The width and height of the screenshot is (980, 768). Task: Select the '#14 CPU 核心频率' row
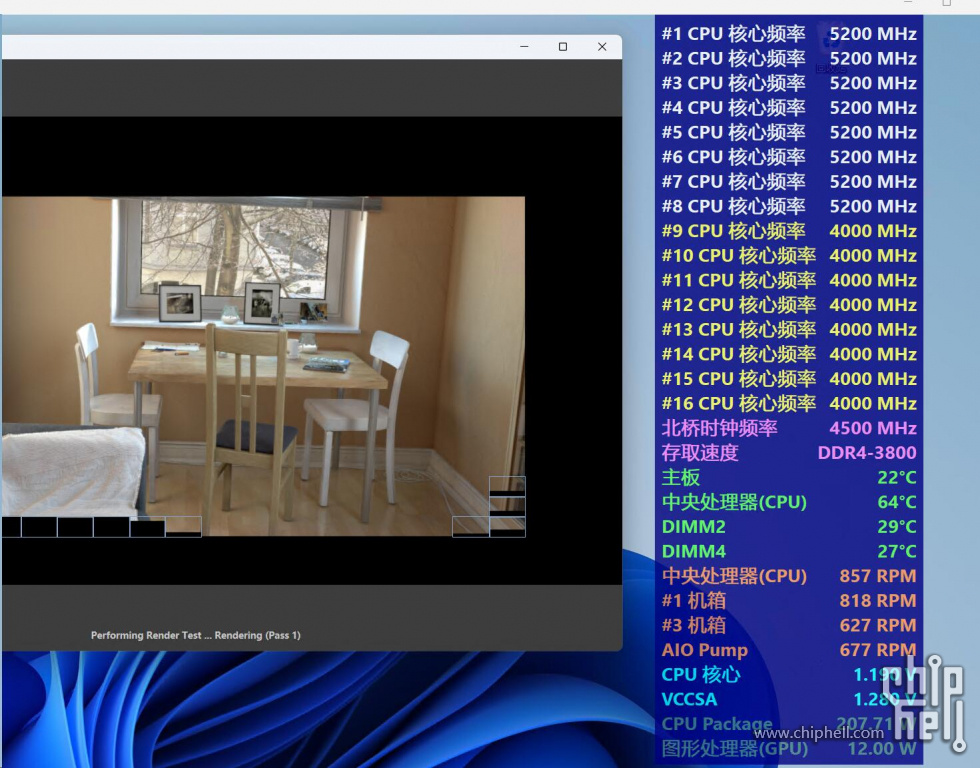[789, 354]
